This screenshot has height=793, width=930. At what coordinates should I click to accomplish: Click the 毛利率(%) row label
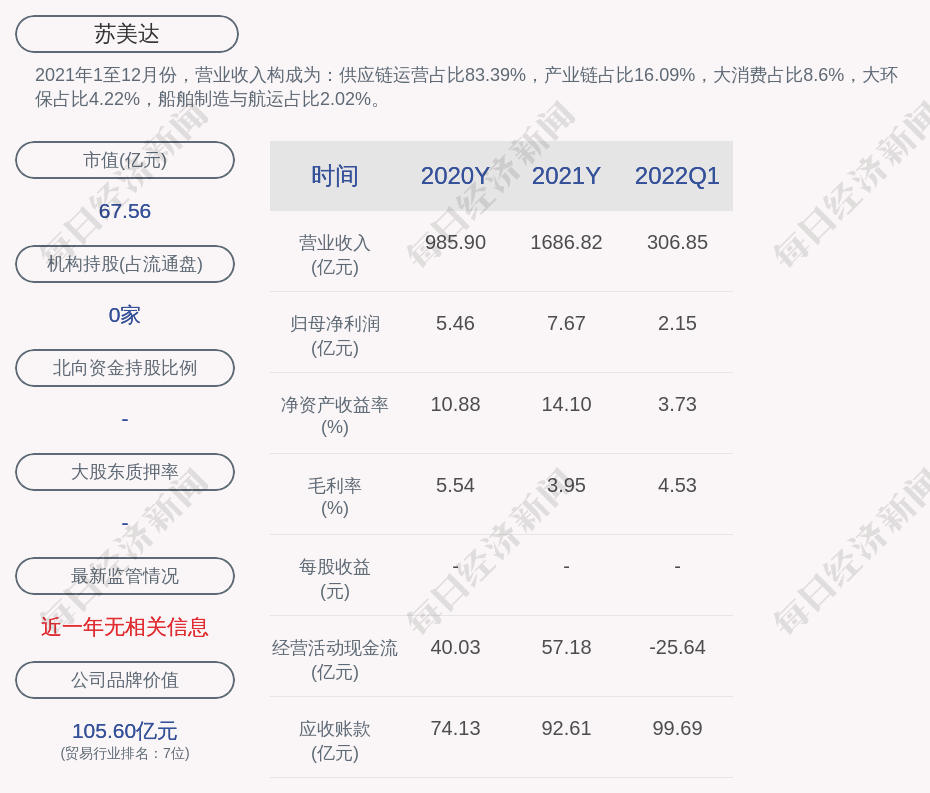coord(335,497)
